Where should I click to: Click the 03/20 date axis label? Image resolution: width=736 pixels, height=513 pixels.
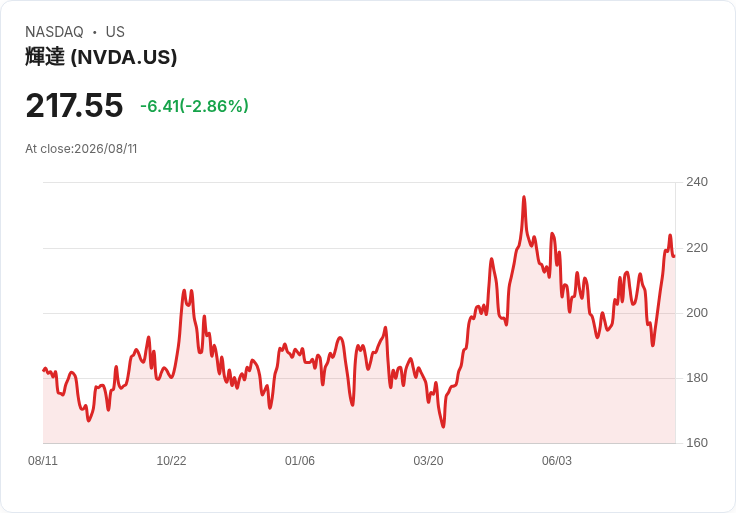(x=428, y=460)
